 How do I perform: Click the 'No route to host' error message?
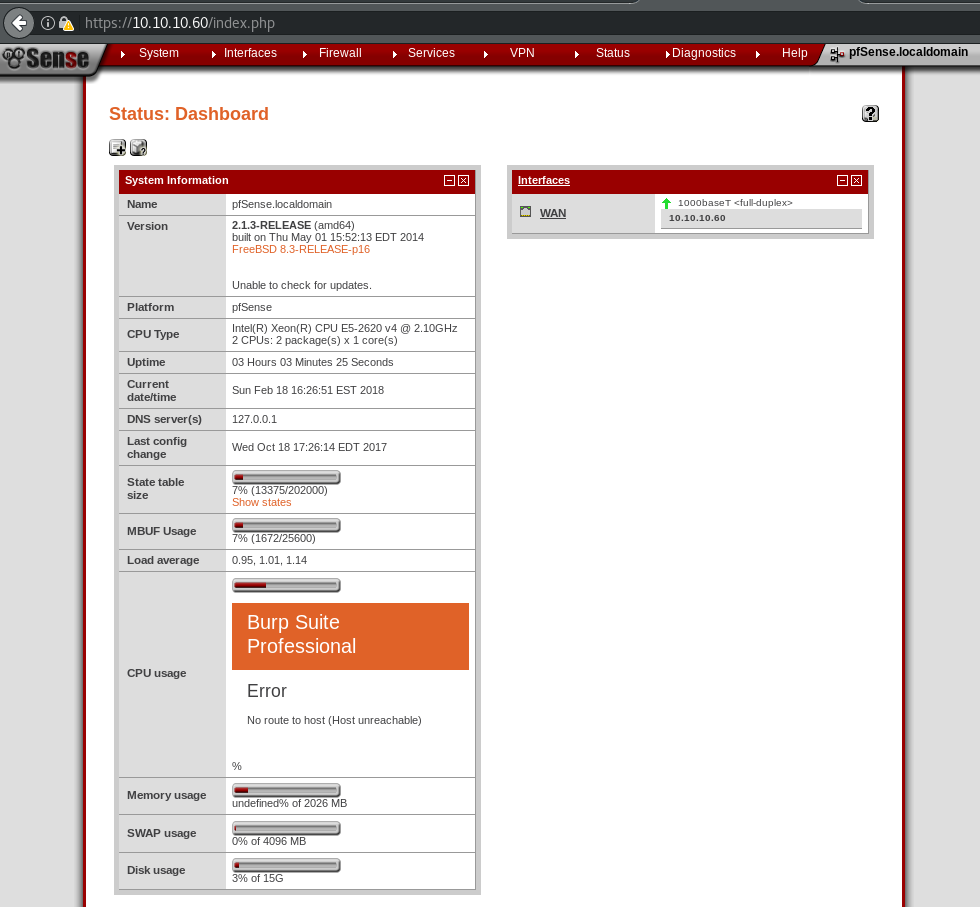(x=334, y=721)
